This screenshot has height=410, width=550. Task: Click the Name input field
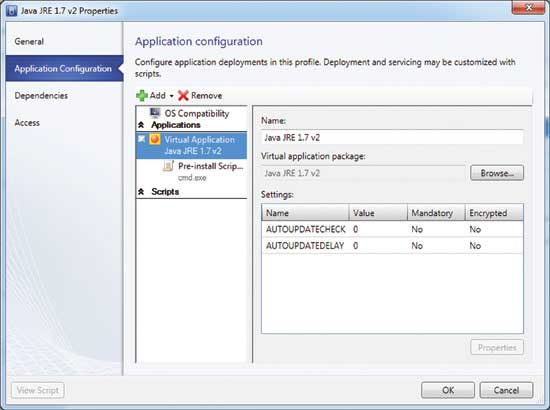point(392,137)
